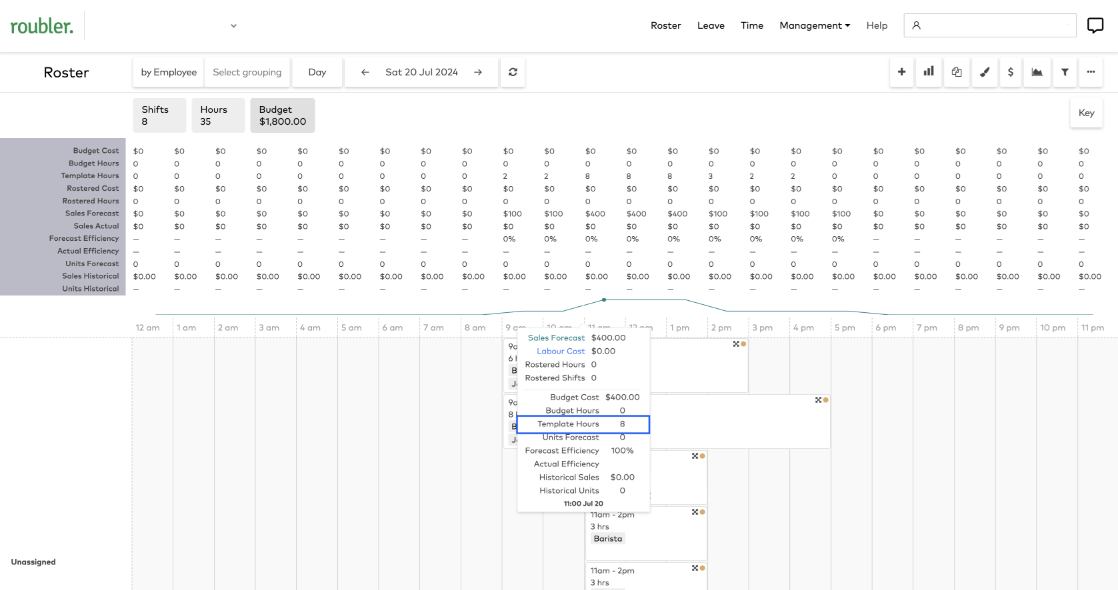1118x590 pixels.
Task: Click the 11 pm time column header
Action: (x=1092, y=327)
